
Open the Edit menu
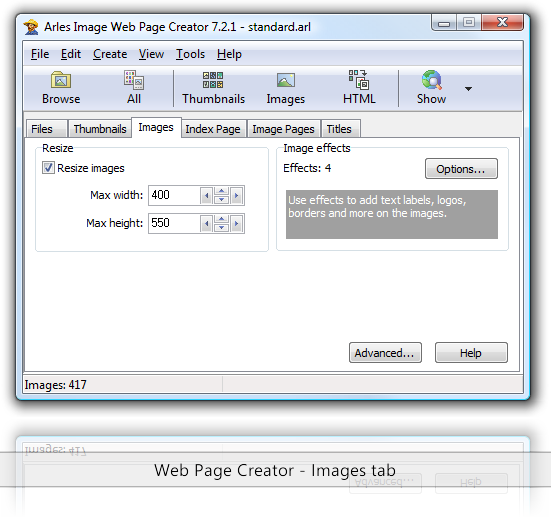click(71, 54)
